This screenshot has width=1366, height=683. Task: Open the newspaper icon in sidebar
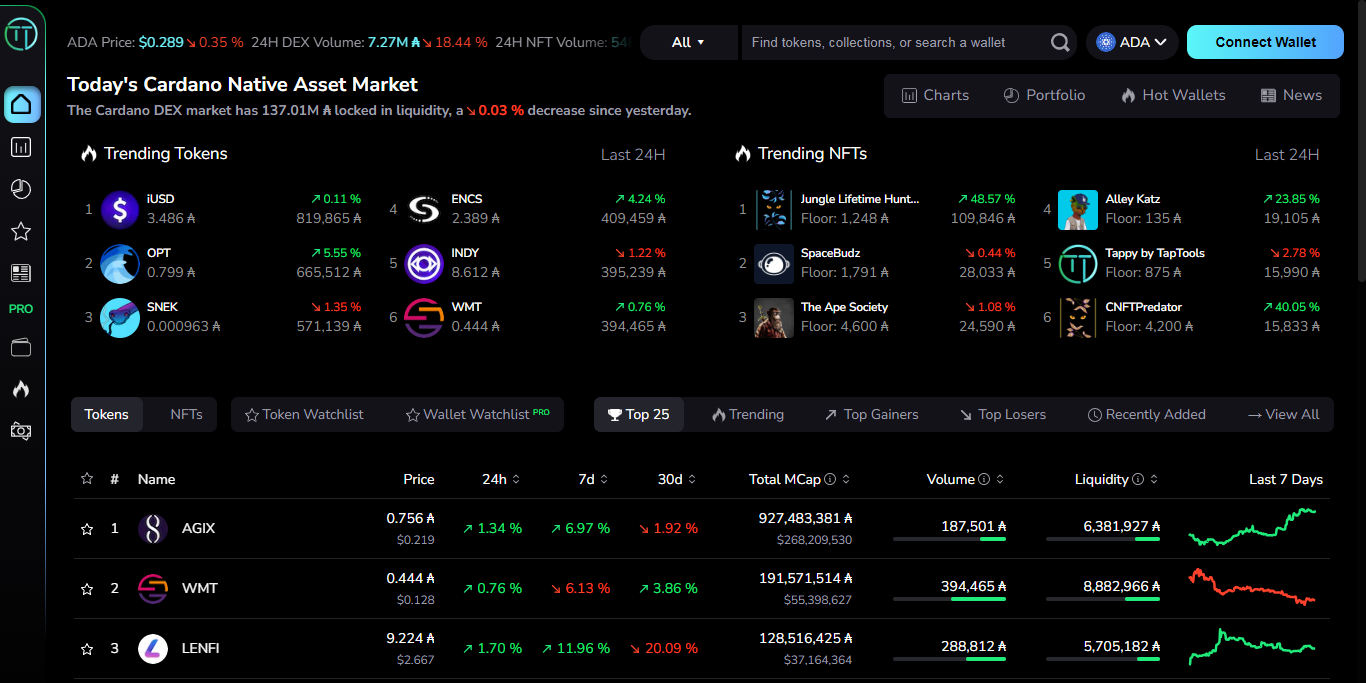21,273
